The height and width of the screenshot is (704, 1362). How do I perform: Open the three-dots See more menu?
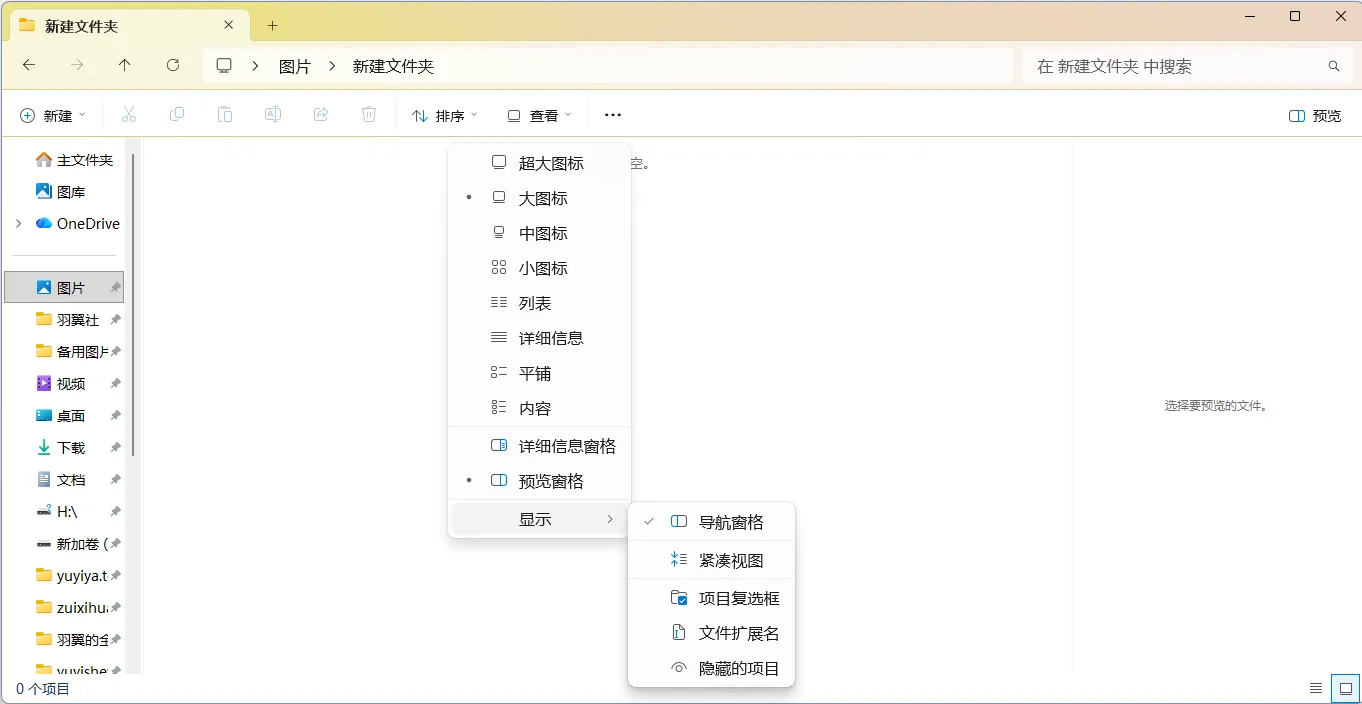(x=613, y=115)
